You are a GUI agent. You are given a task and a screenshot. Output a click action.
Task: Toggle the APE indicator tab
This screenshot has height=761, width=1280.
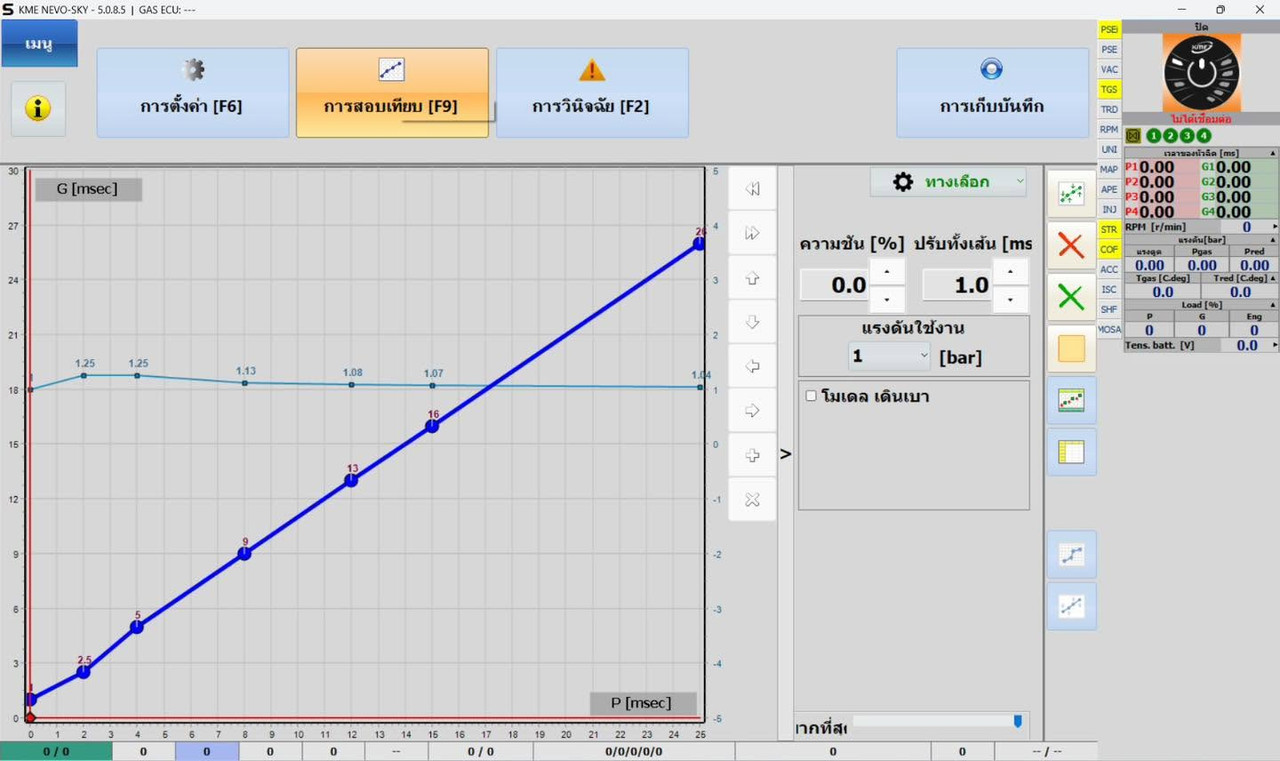point(1109,189)
